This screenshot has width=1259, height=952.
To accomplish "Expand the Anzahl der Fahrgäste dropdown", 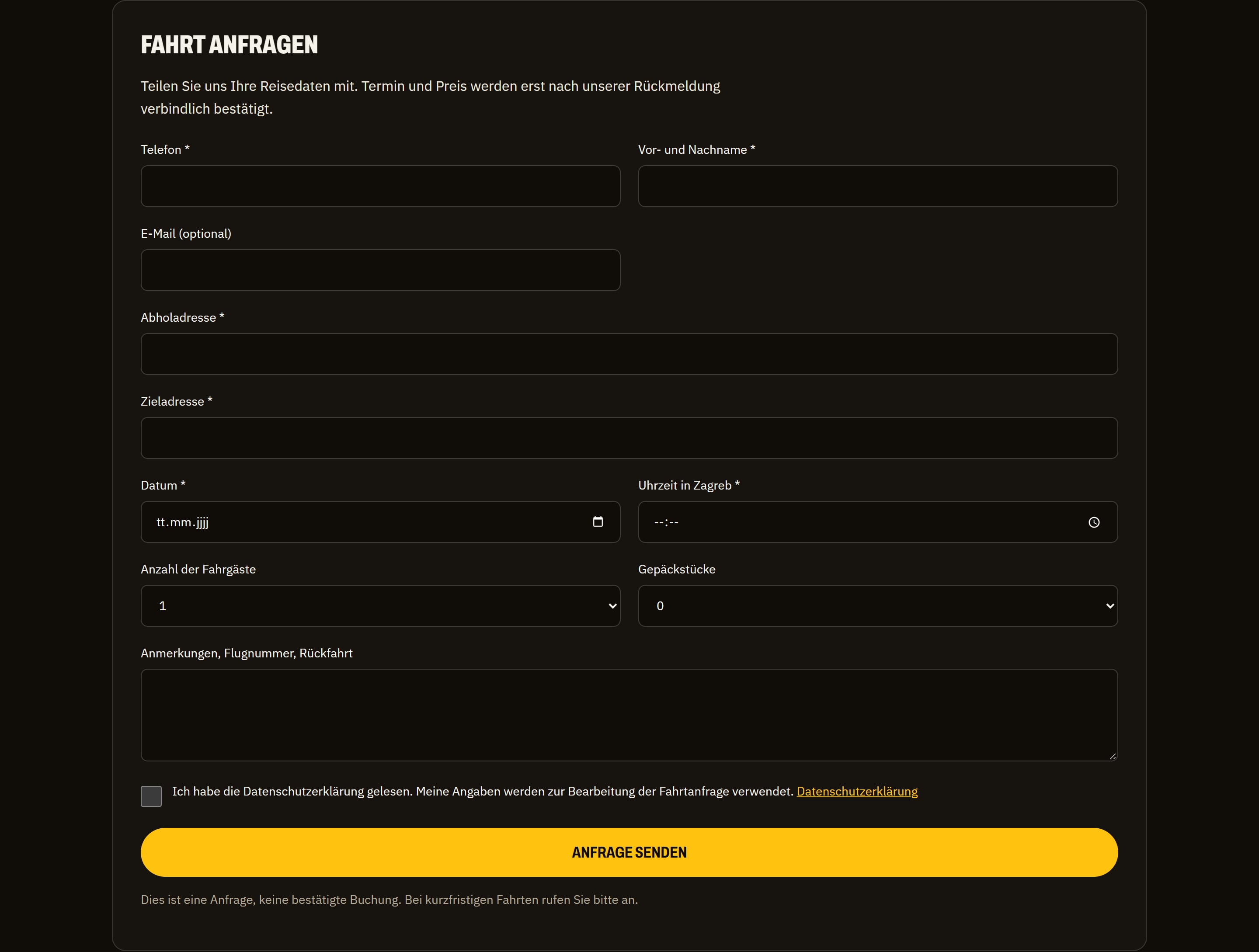I will click(x=381, y=606).
